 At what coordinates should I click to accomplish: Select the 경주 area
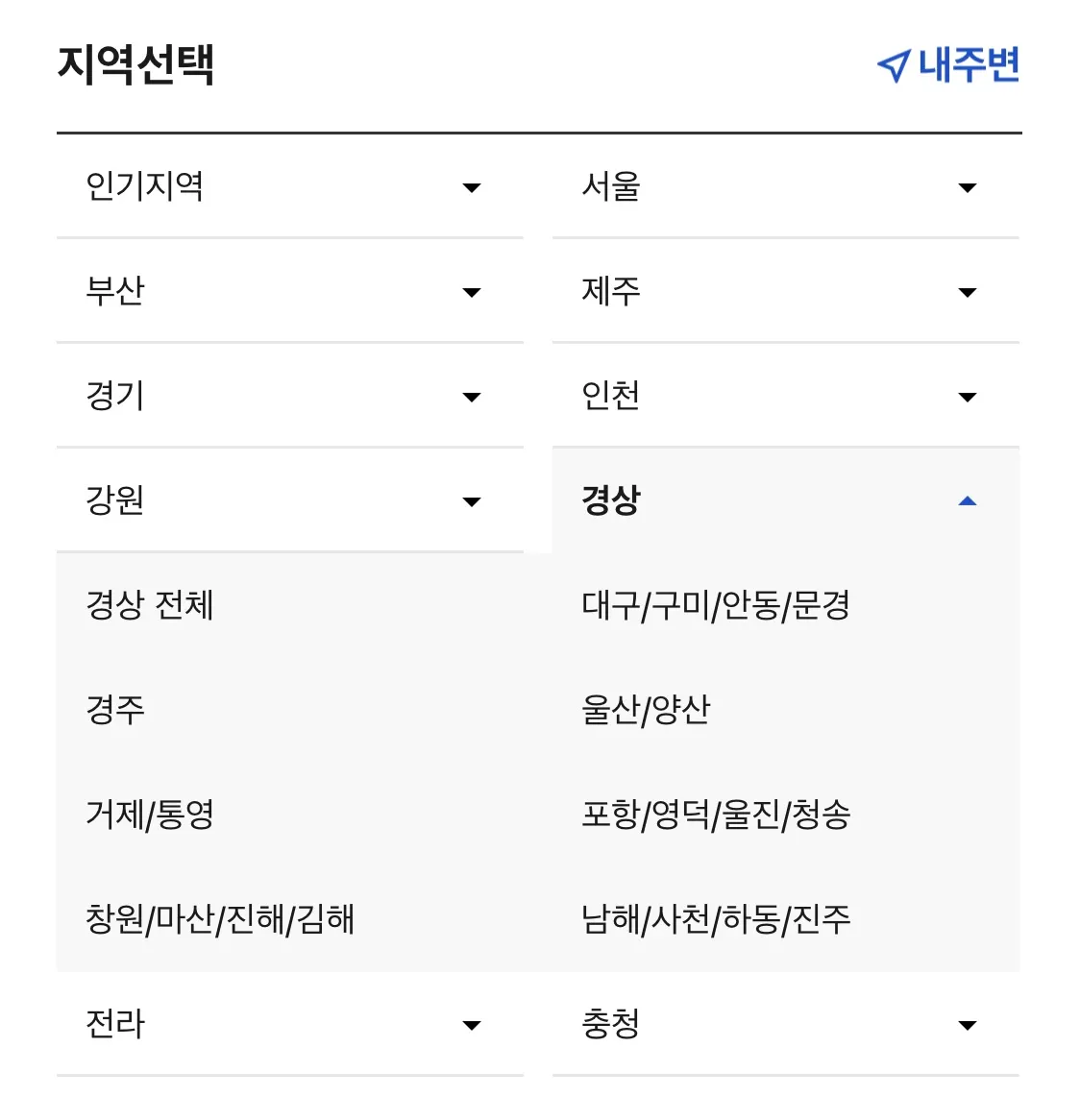point(115,710)
